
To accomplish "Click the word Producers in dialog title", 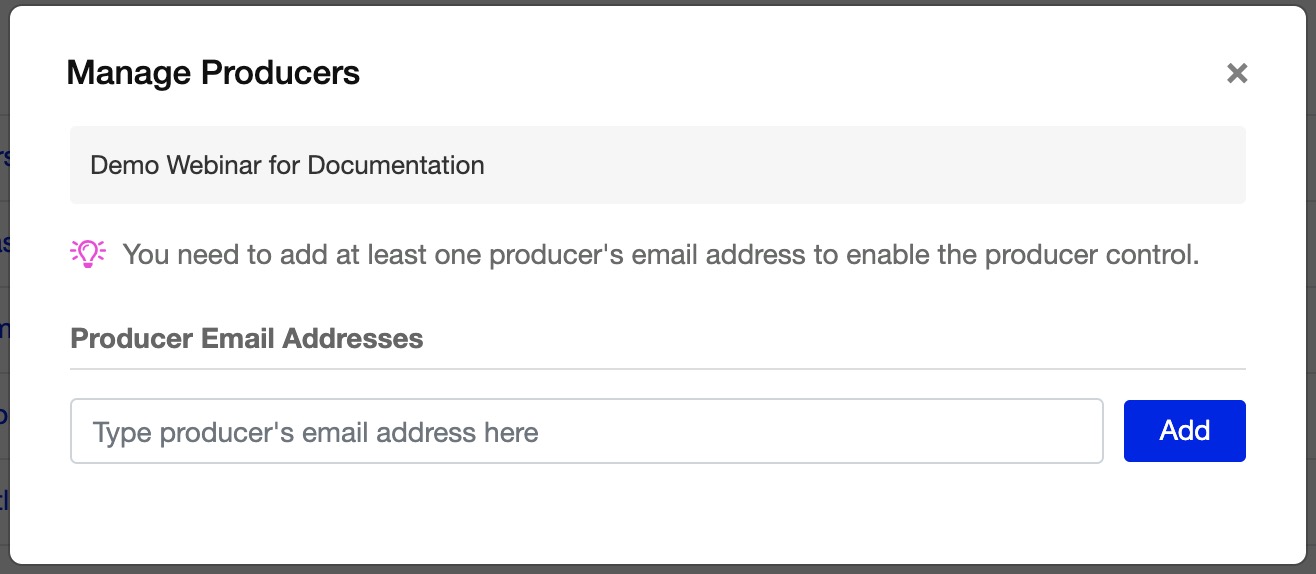I will 280,73.
